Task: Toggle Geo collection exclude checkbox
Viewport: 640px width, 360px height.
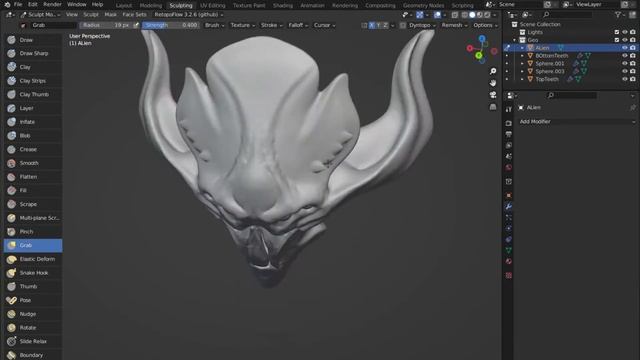Action: coord(617,40)
